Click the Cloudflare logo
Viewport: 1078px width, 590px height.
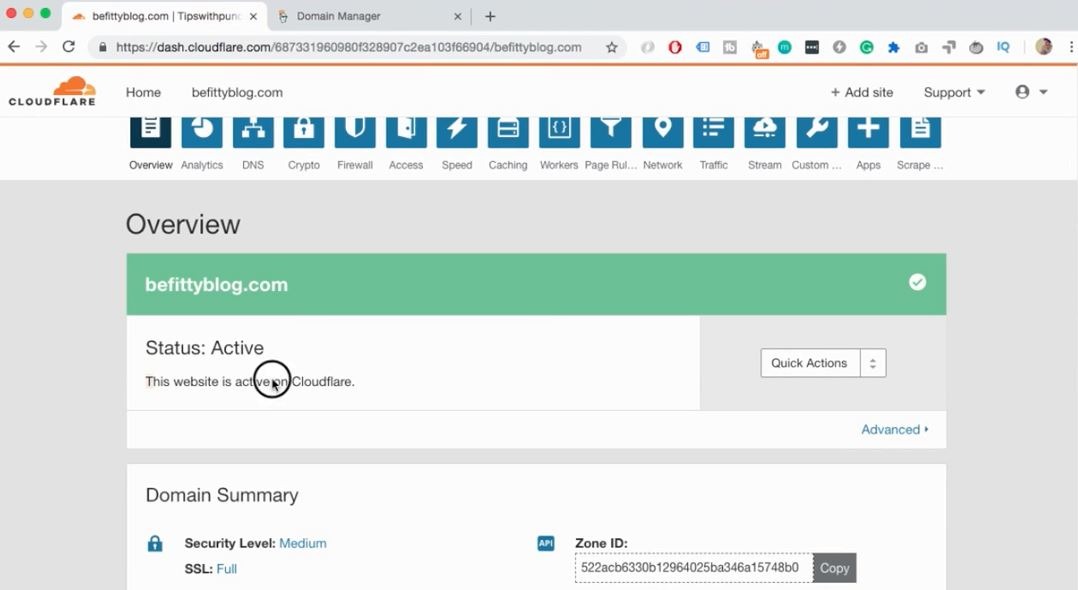[x=52, y=91]
